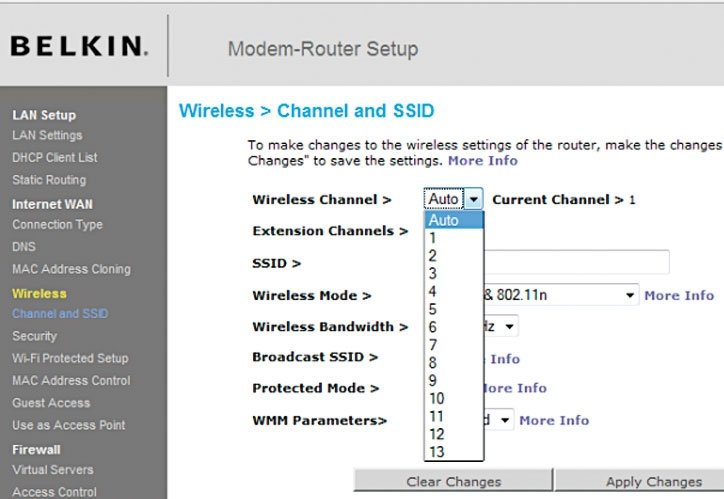
Task: Open wireless Security settings
Action: pyautogui.click(x=35, y=336)
